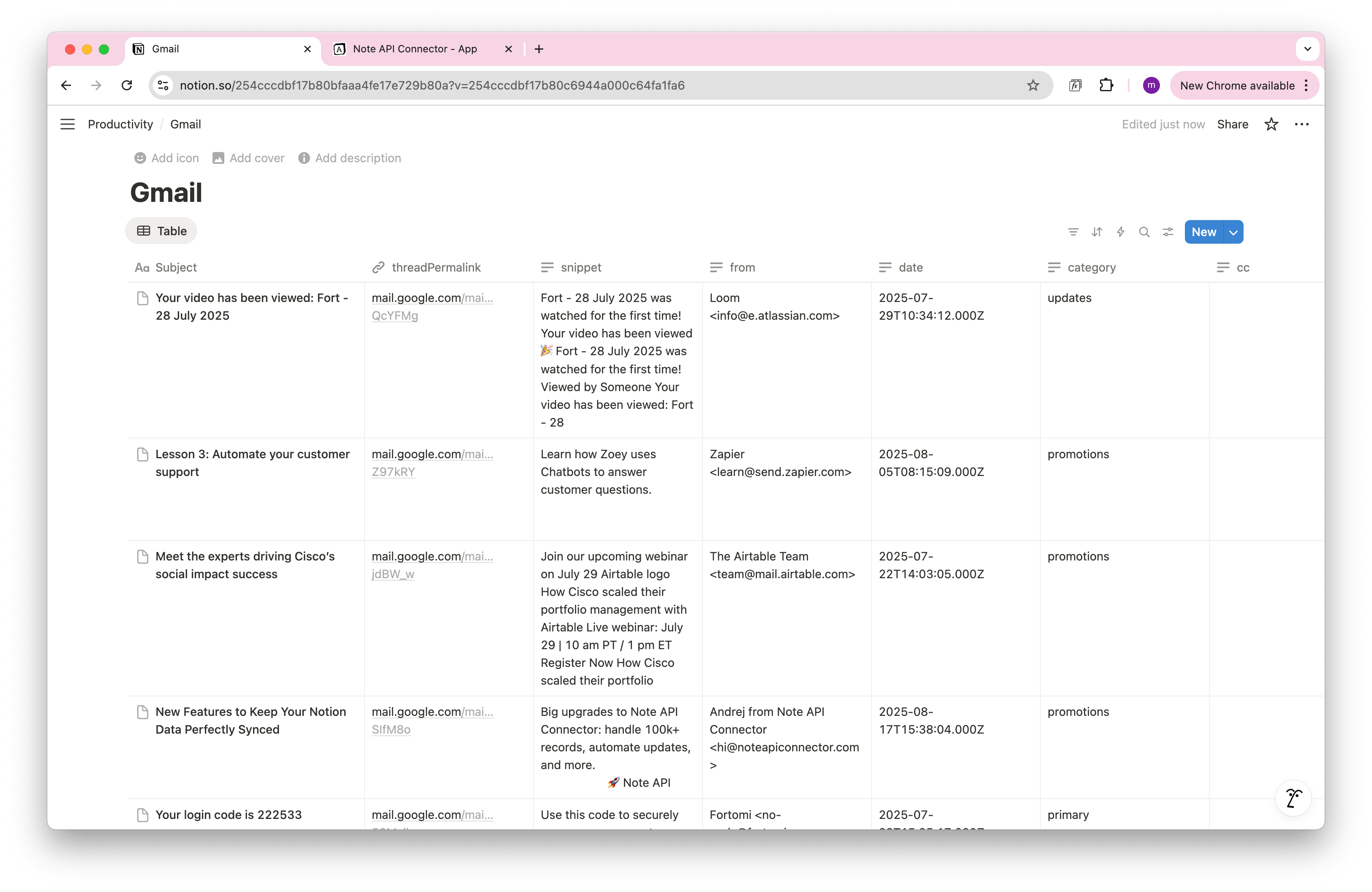Reload the current page
This screenshot has height=892, width=1372.
127,85
